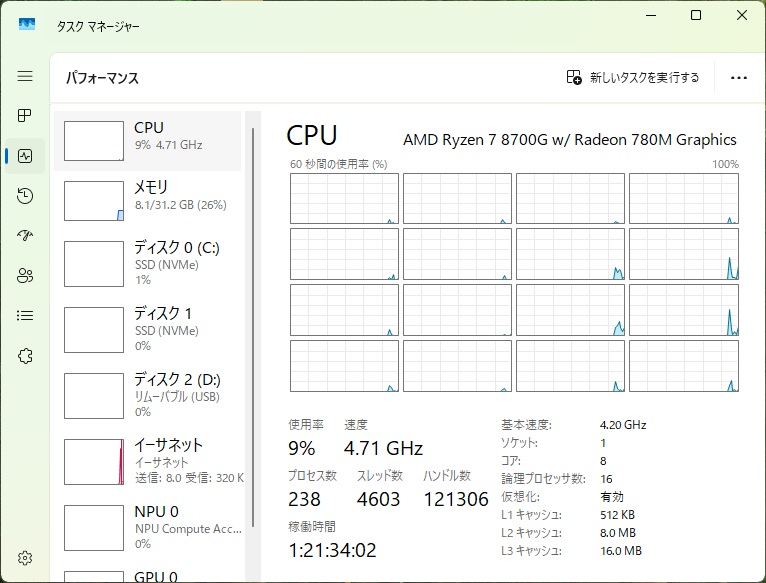
Task: Open the three-dot more options menu
Action: (739, 78)
